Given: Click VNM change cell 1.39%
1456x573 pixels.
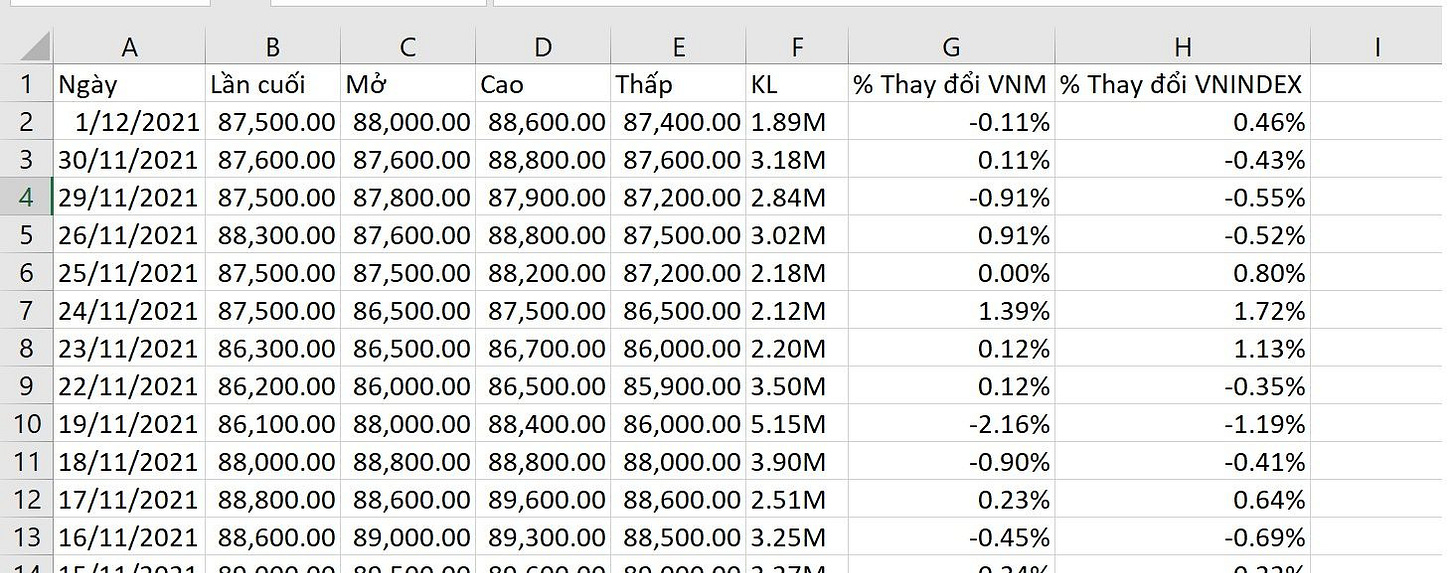Looking at the screenshot, I should click(x=951, y=311).
